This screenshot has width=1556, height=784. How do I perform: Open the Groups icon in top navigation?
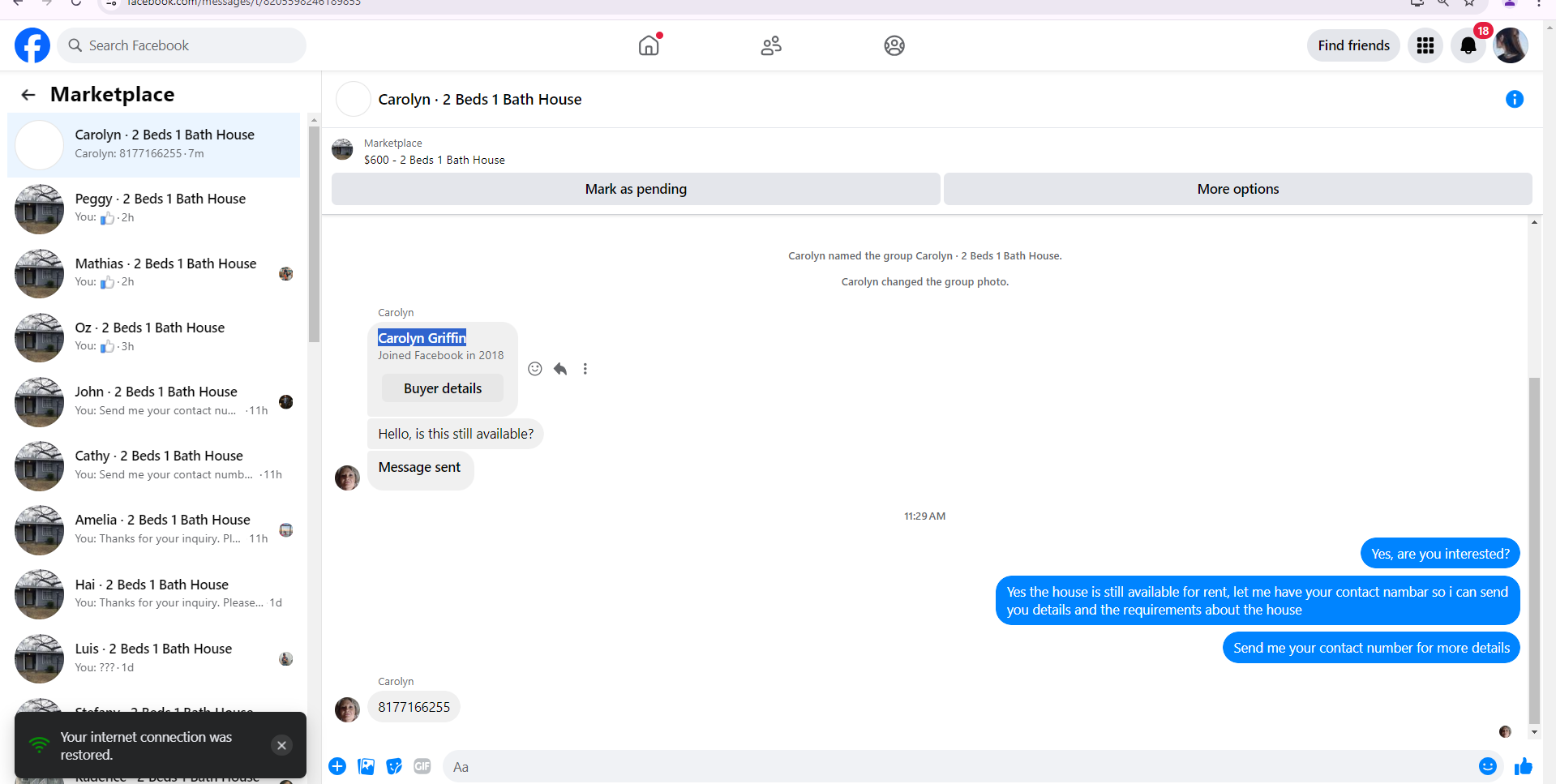pos(894,45)
